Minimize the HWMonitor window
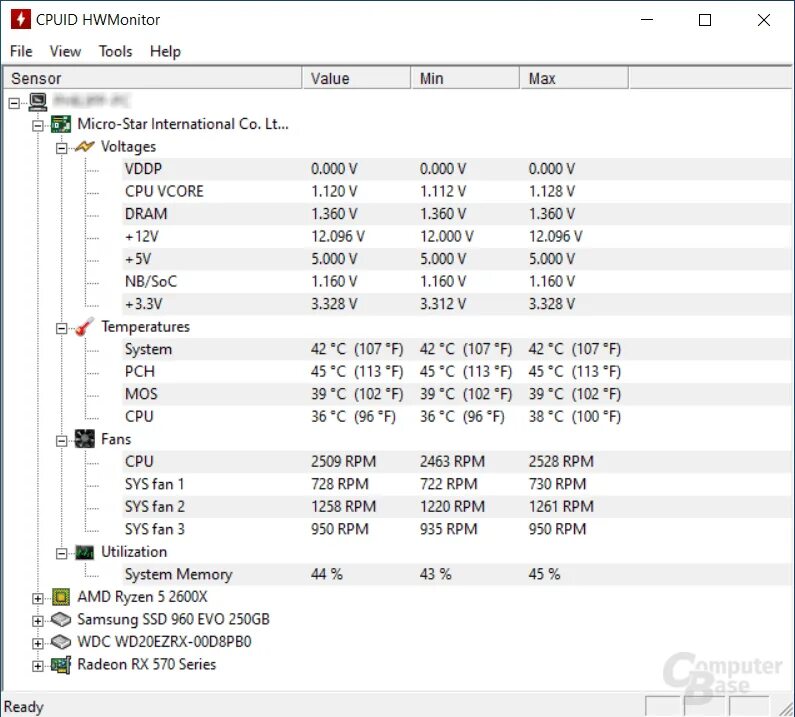Screen dimensions: 795x717 (647, 20)
